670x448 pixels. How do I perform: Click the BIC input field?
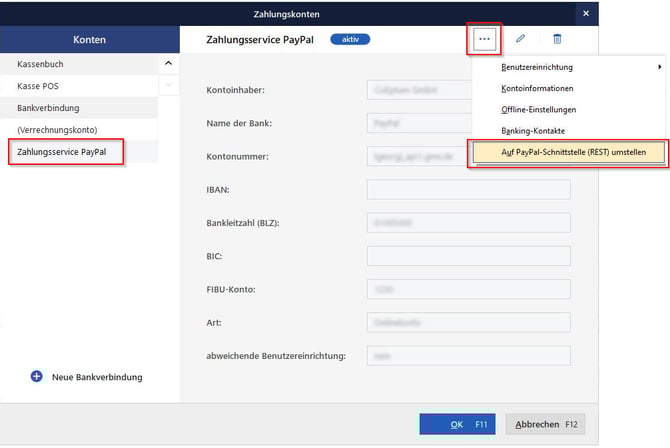pyautogui.click(x=468, y=256)
